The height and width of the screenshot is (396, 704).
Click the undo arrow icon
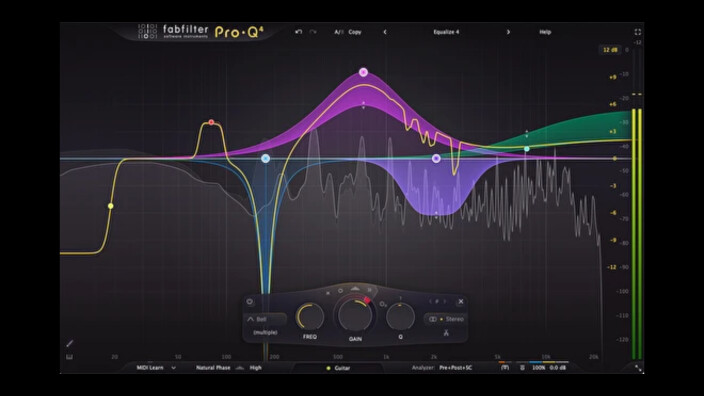tap(299, 32)
